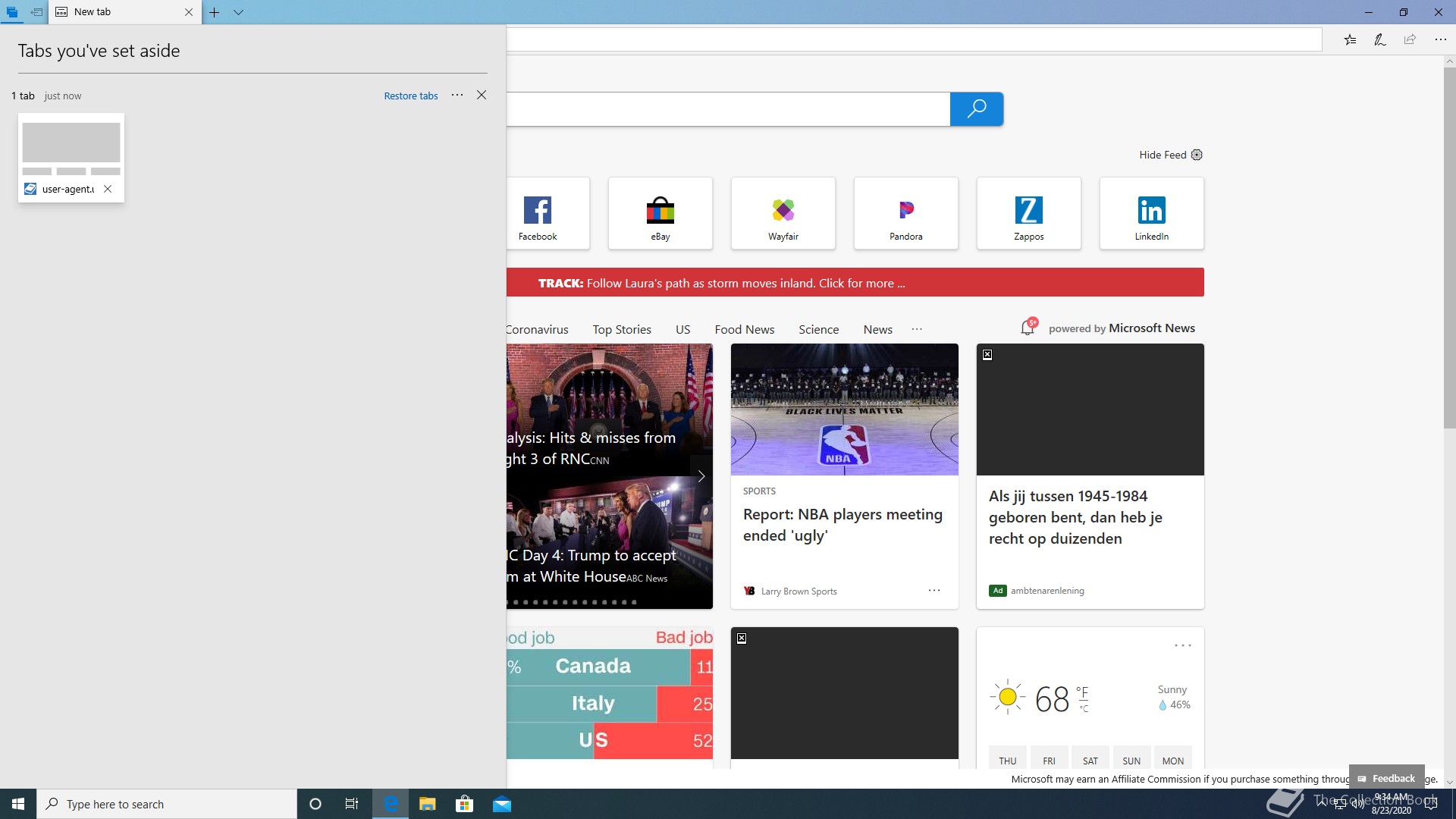Click the Edge icon on the taskbar
The height and width of the screenshot is (819, 1456).
(x=391, y=804)
